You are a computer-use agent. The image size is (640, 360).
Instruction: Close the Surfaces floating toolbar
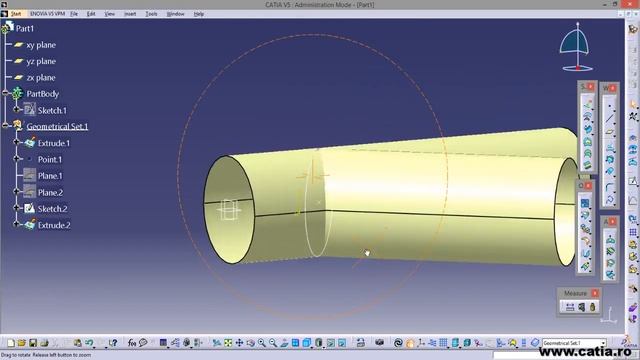[x=591, y=87]
